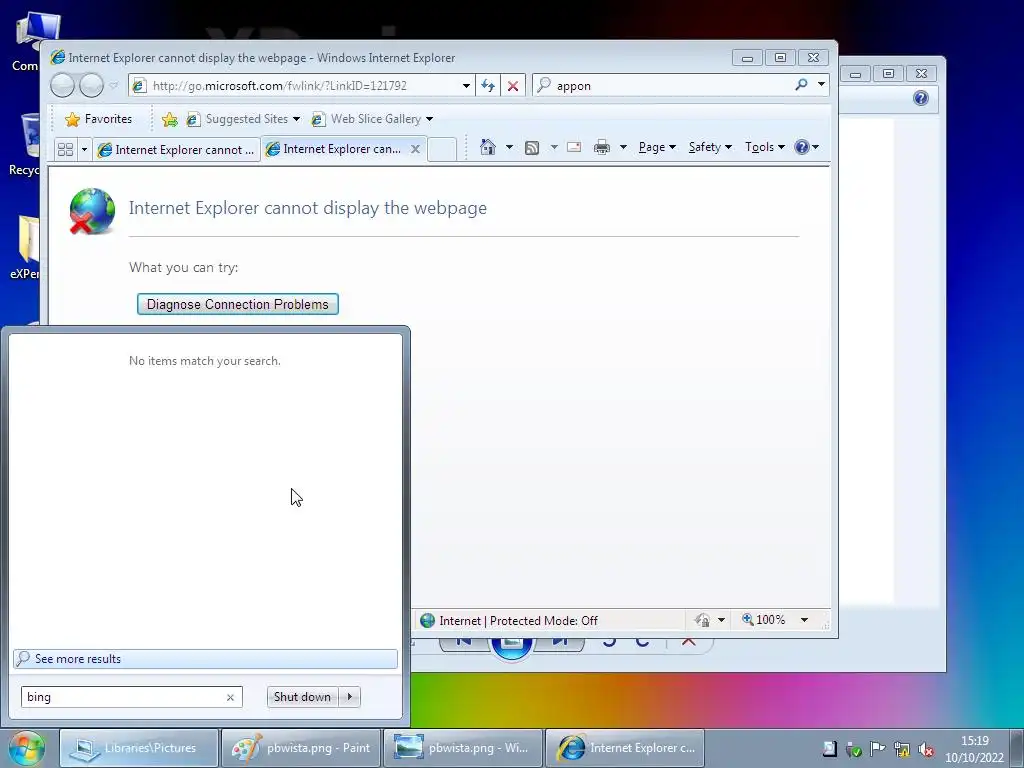Add to Favorites Bar icon
Screen dimensions: 1024x768
(169, 119)
